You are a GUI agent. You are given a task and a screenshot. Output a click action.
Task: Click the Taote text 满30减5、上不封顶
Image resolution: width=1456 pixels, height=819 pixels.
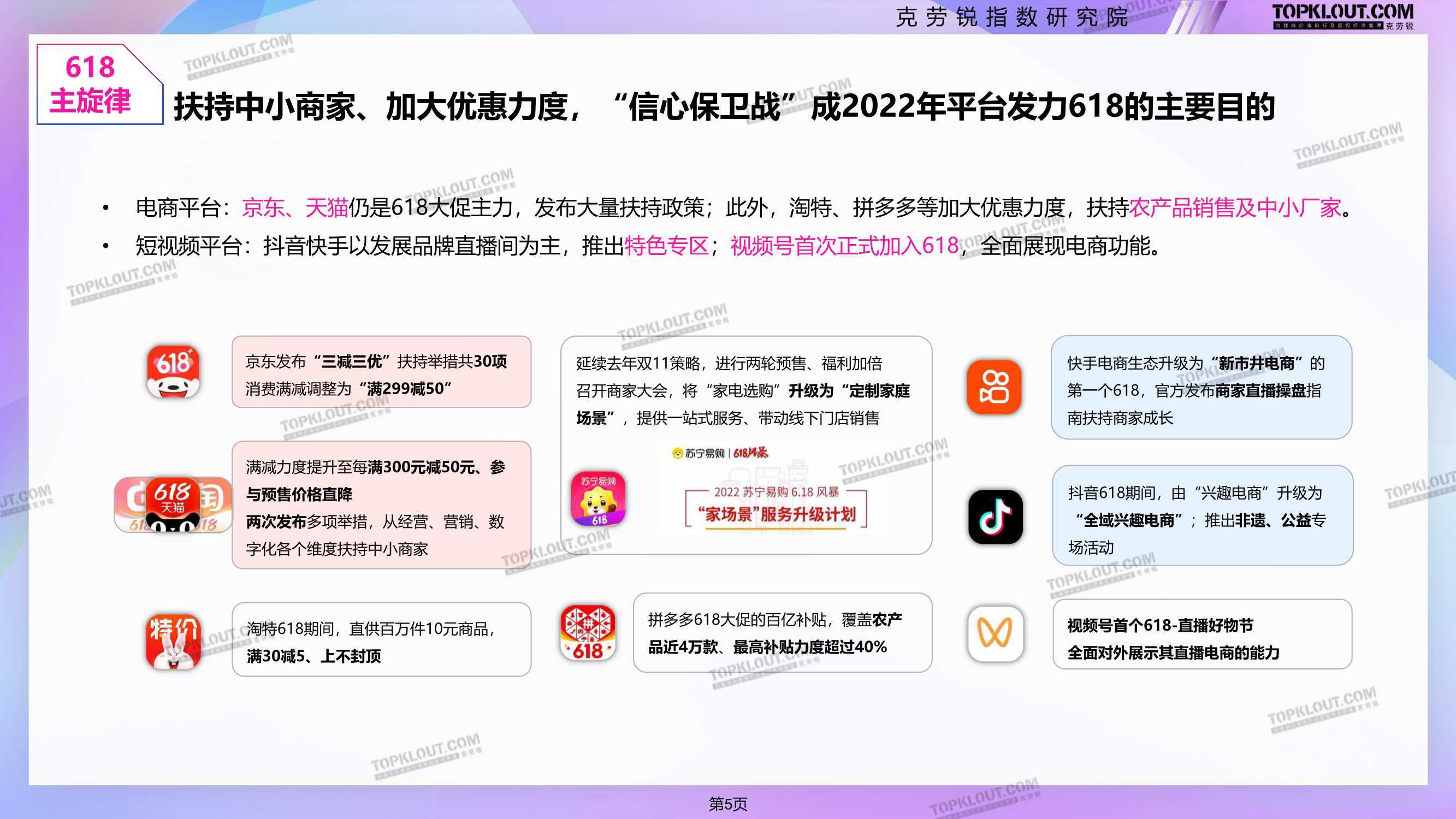(313, 656)
